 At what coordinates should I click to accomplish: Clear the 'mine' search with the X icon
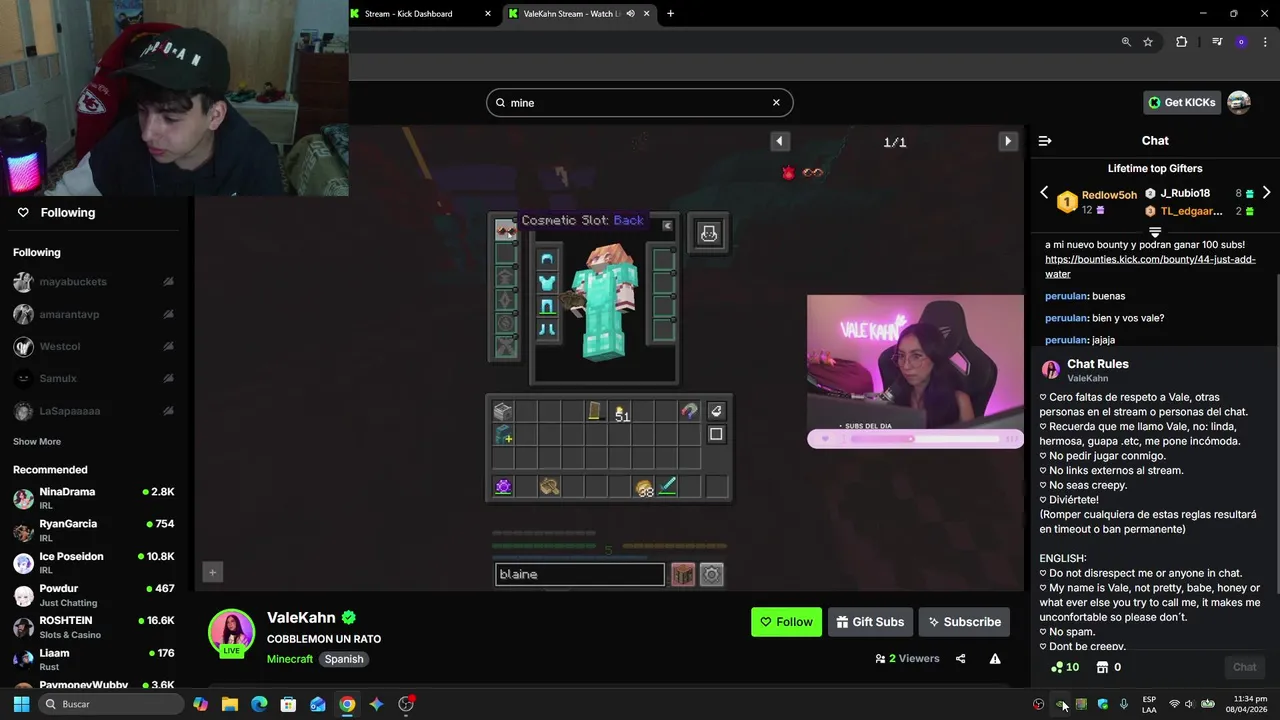coord(776,102)
